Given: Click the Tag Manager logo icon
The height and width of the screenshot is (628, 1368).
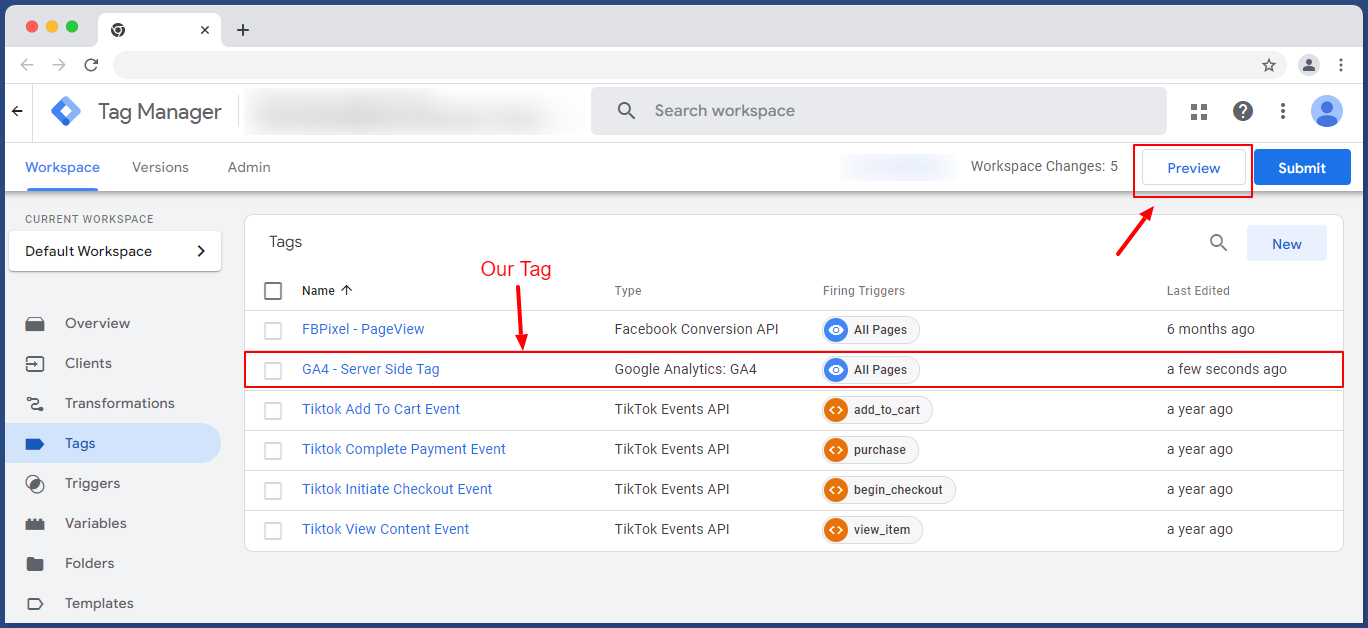Looking at the screenshot, I should (x=66, y=111).
